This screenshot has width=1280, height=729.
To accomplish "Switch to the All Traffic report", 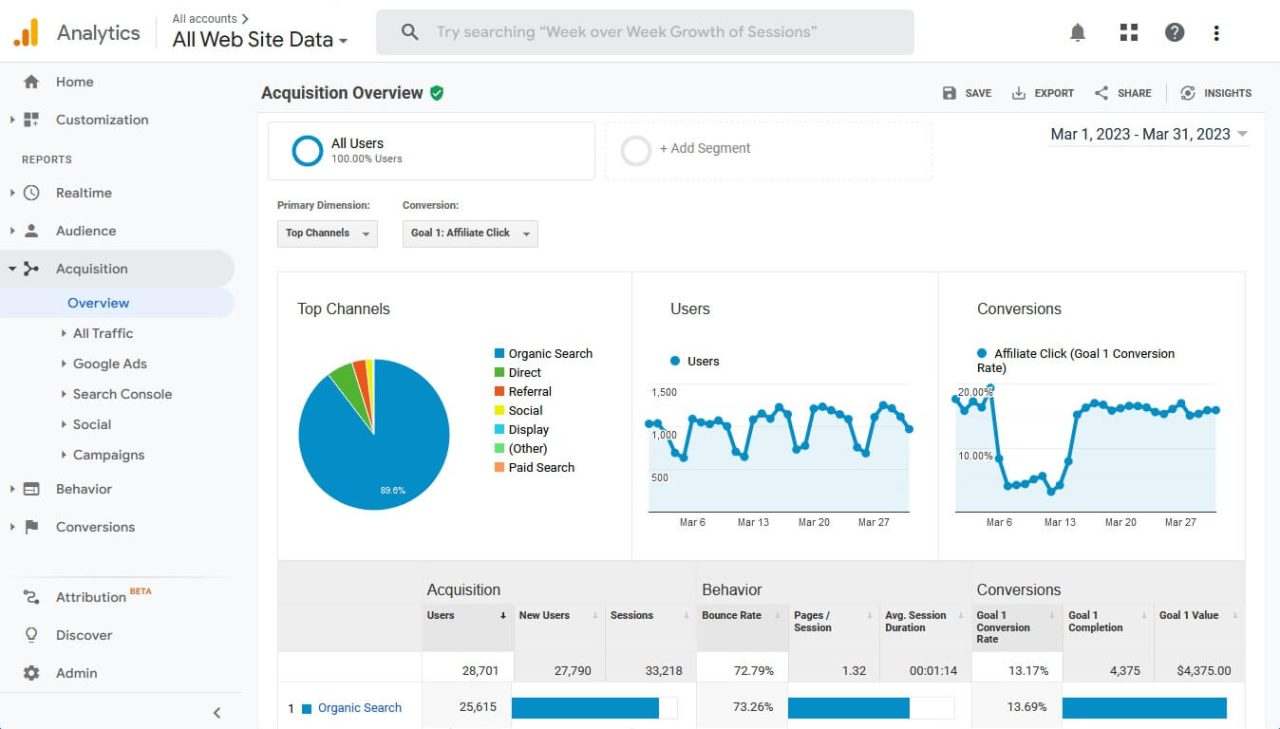I will (x=101, y=333).
